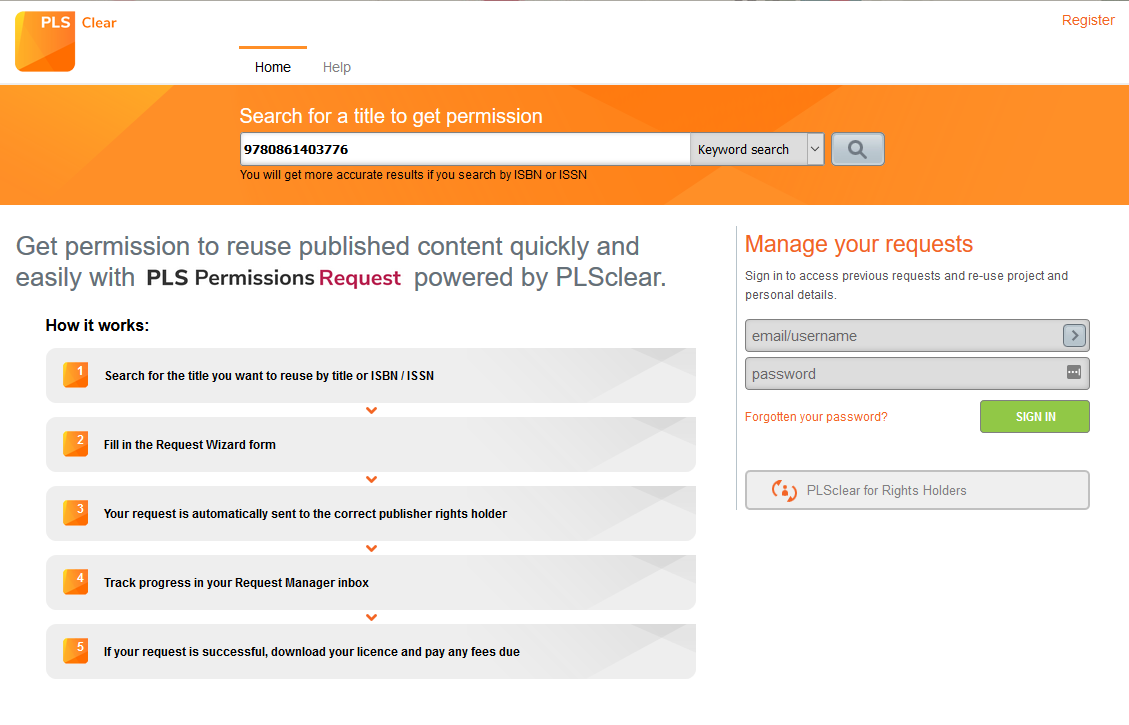Click the password manager icon in password field
Viewport: 1129px width, 725px height.
tap(1074, 372)
